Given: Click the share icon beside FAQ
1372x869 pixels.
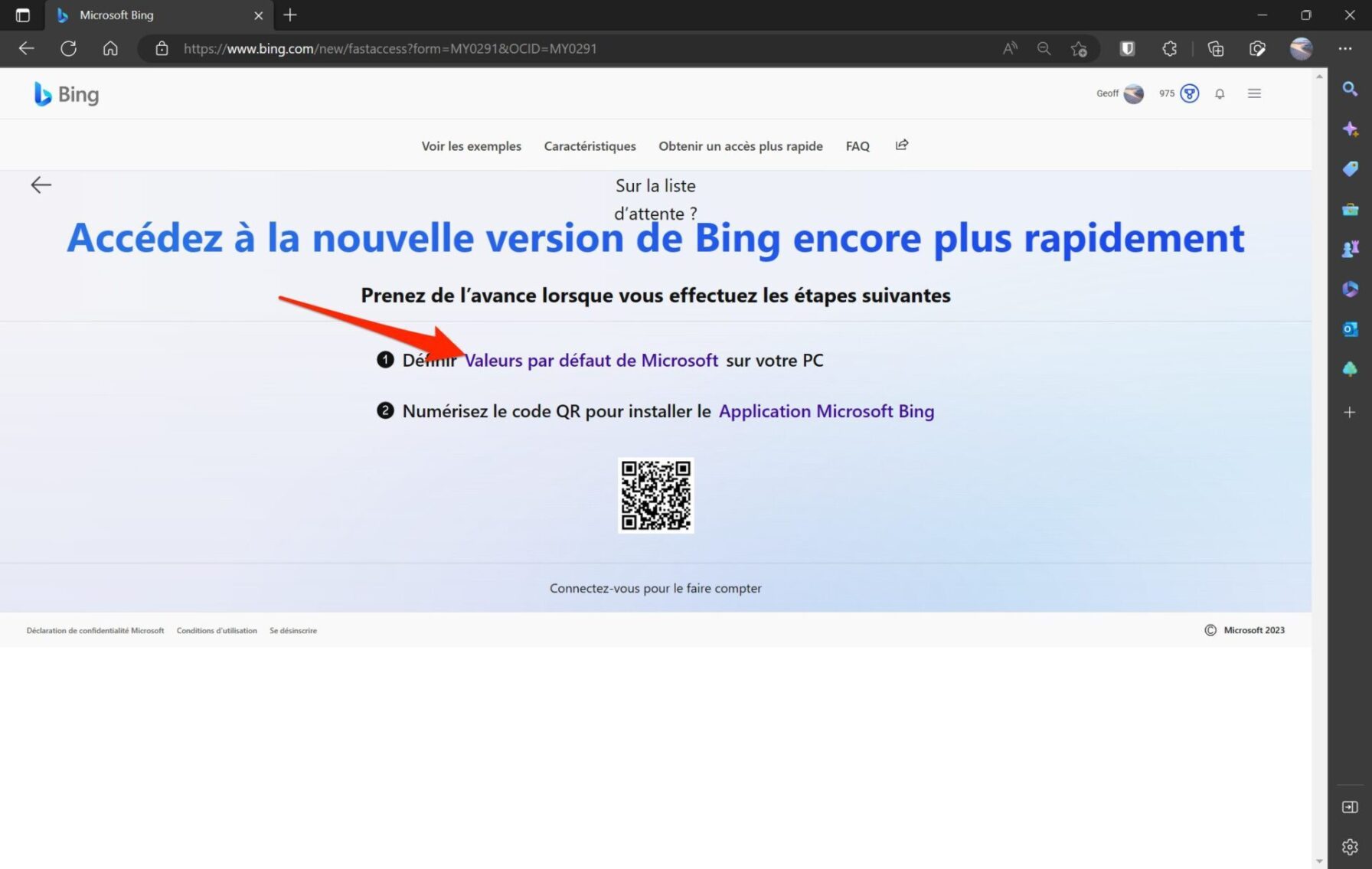Looking at the screenshot, I should click(x=902, y=145).
